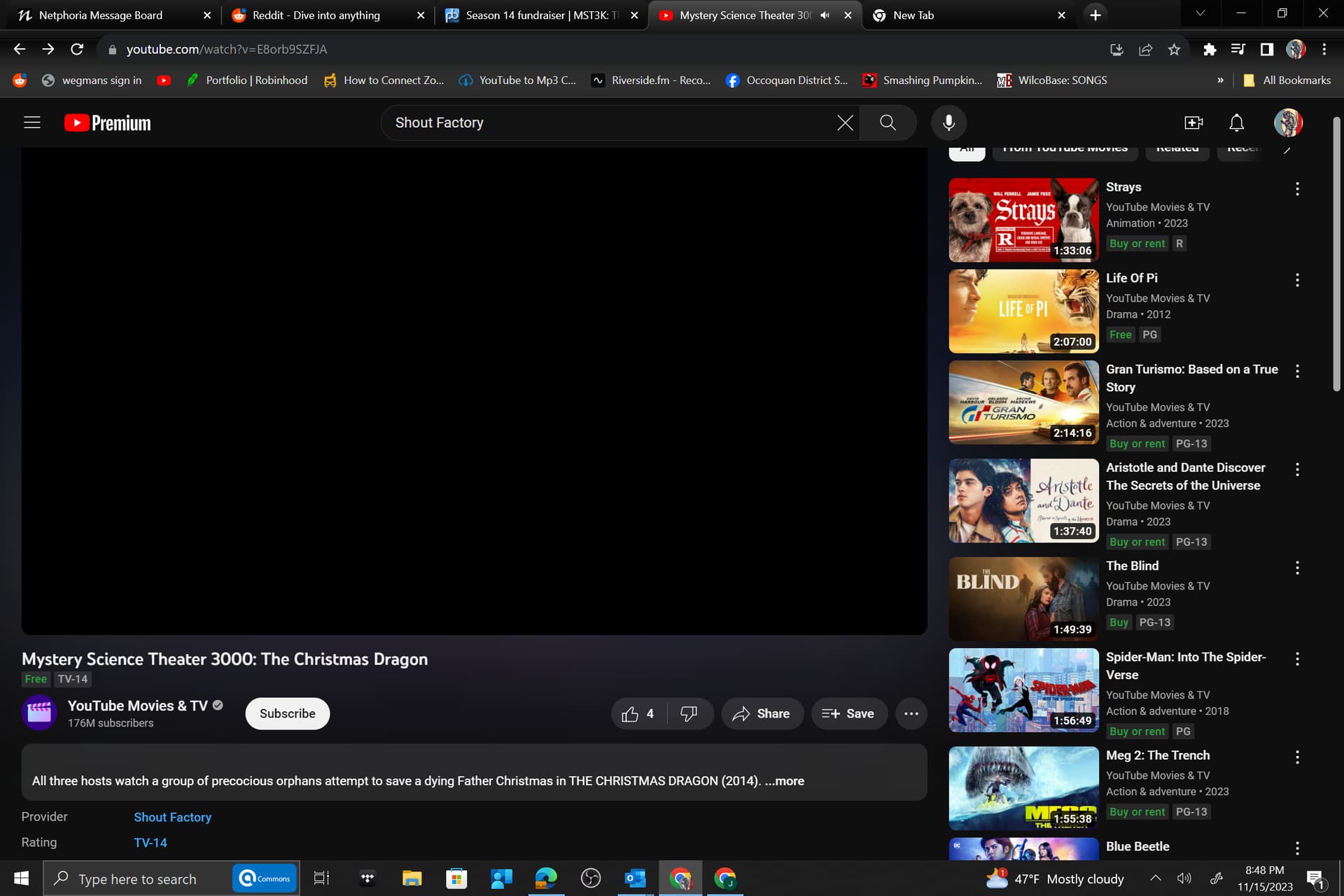Open more actions menu beside Save
Screen dimensions: 1344x896
point(911,713)
